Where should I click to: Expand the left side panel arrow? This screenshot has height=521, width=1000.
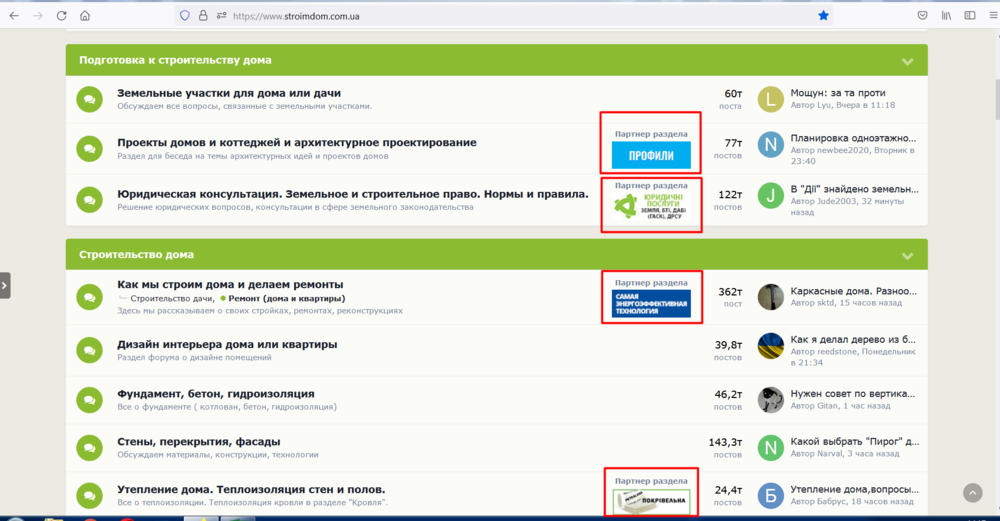[x=4, y=285]
